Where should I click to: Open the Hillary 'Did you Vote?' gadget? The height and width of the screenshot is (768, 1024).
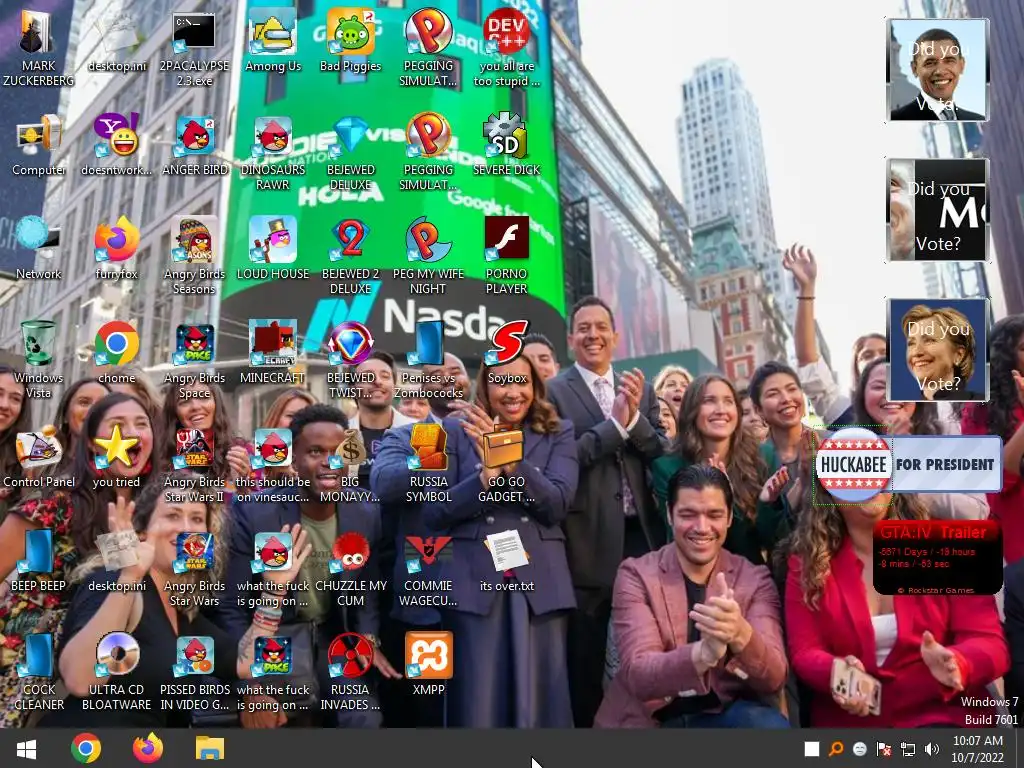(x=937, y=349)
